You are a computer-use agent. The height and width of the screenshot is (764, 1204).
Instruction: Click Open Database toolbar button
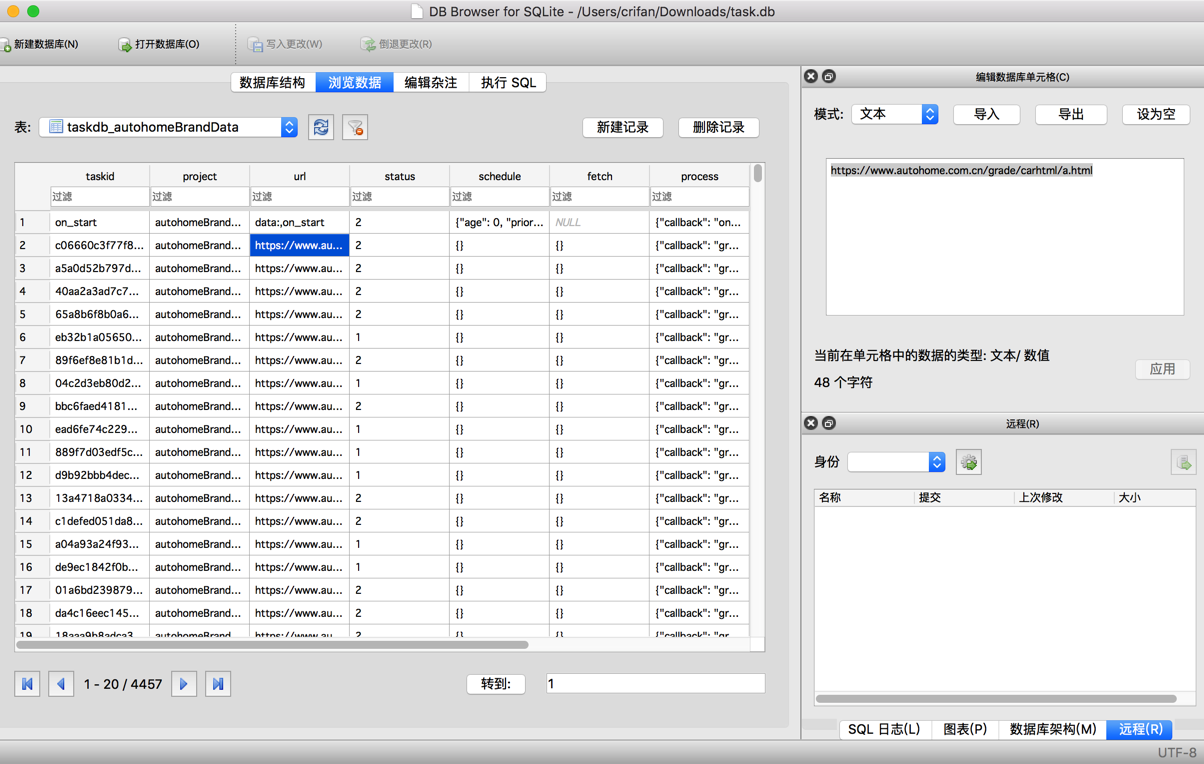[x=159, y=44]
